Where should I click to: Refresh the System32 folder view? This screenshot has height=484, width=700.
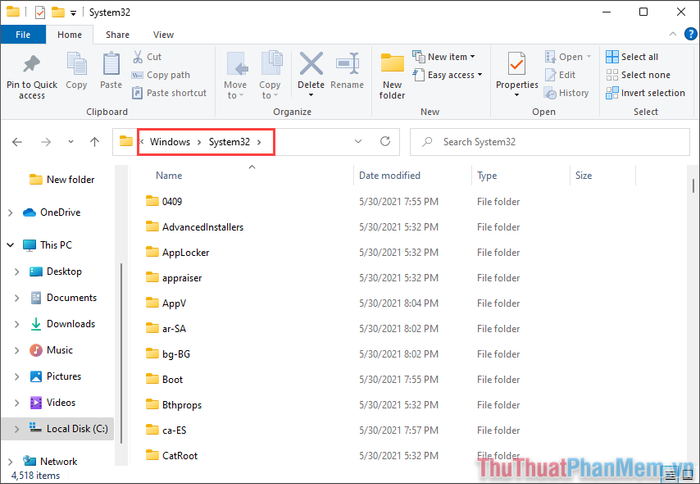point(385,142)
